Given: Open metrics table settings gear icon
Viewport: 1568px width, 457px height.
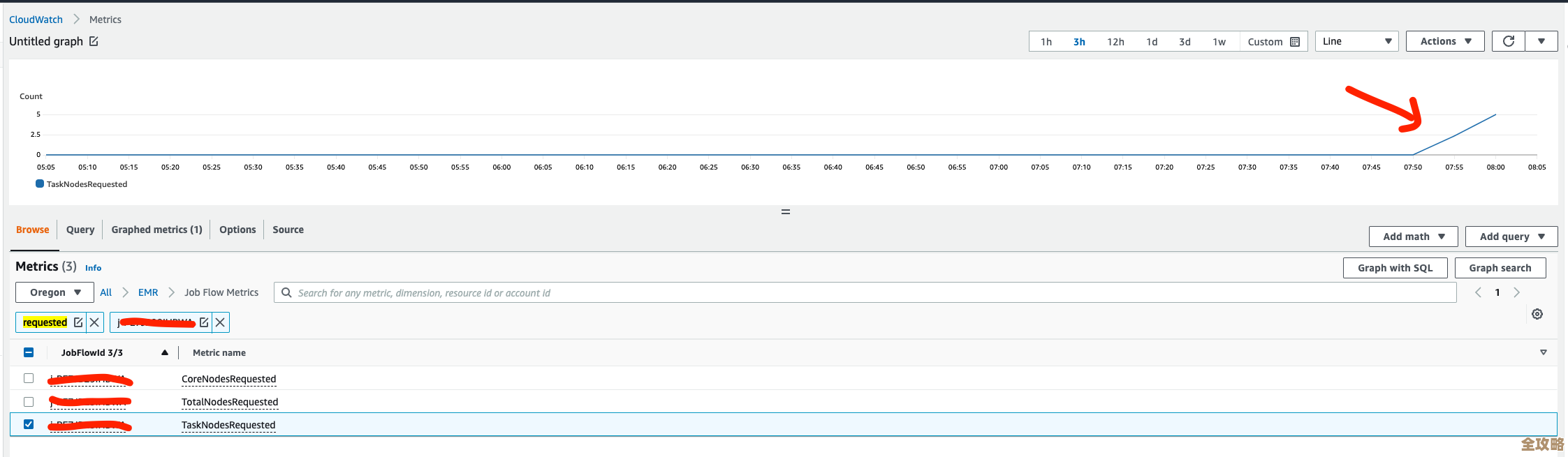Looking at the screenshot, I should click(x=1537, y=314).
